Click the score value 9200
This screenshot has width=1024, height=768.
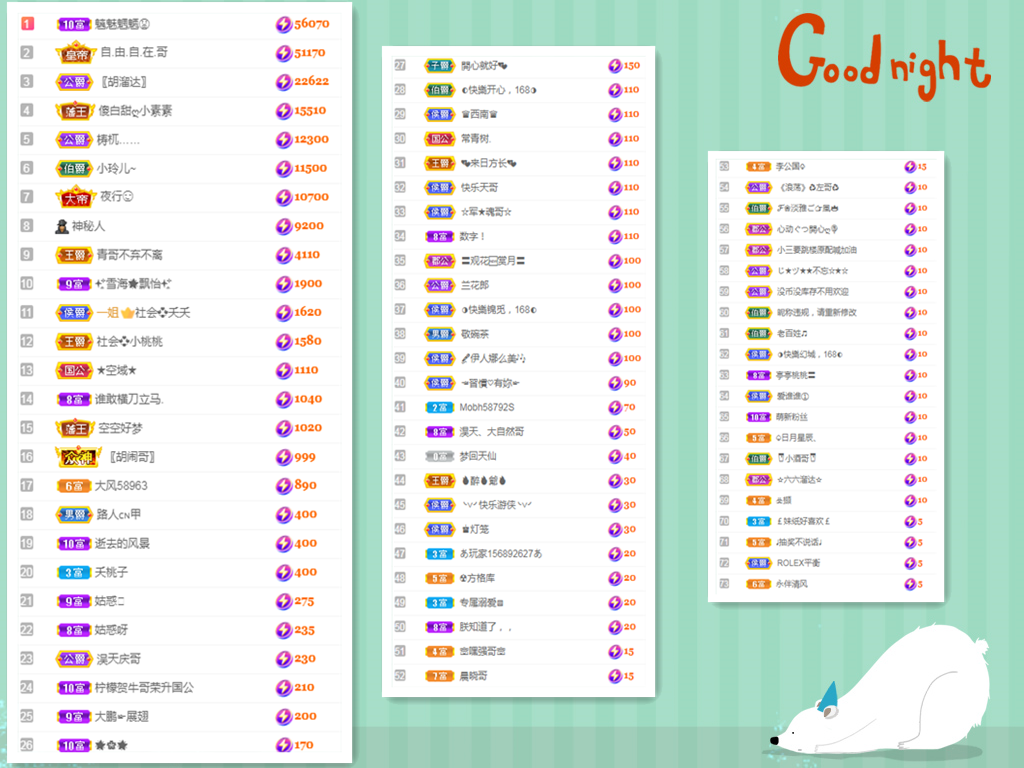(309, 226)
